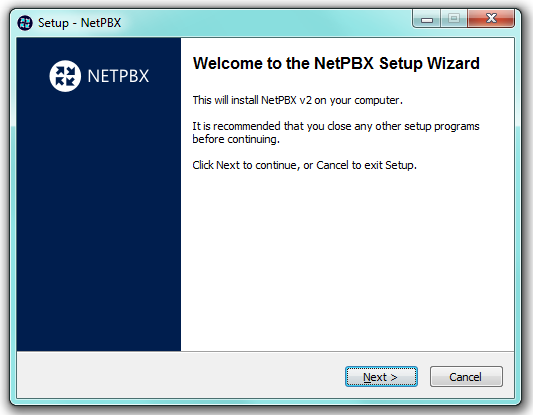Click the empty dark blue sidebar below the logo
533x415 pixels.
(99, 221)
